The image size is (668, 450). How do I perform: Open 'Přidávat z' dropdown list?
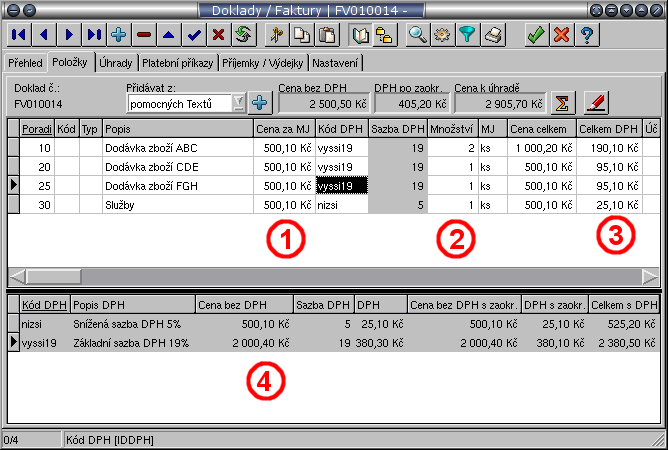(237, 102)
